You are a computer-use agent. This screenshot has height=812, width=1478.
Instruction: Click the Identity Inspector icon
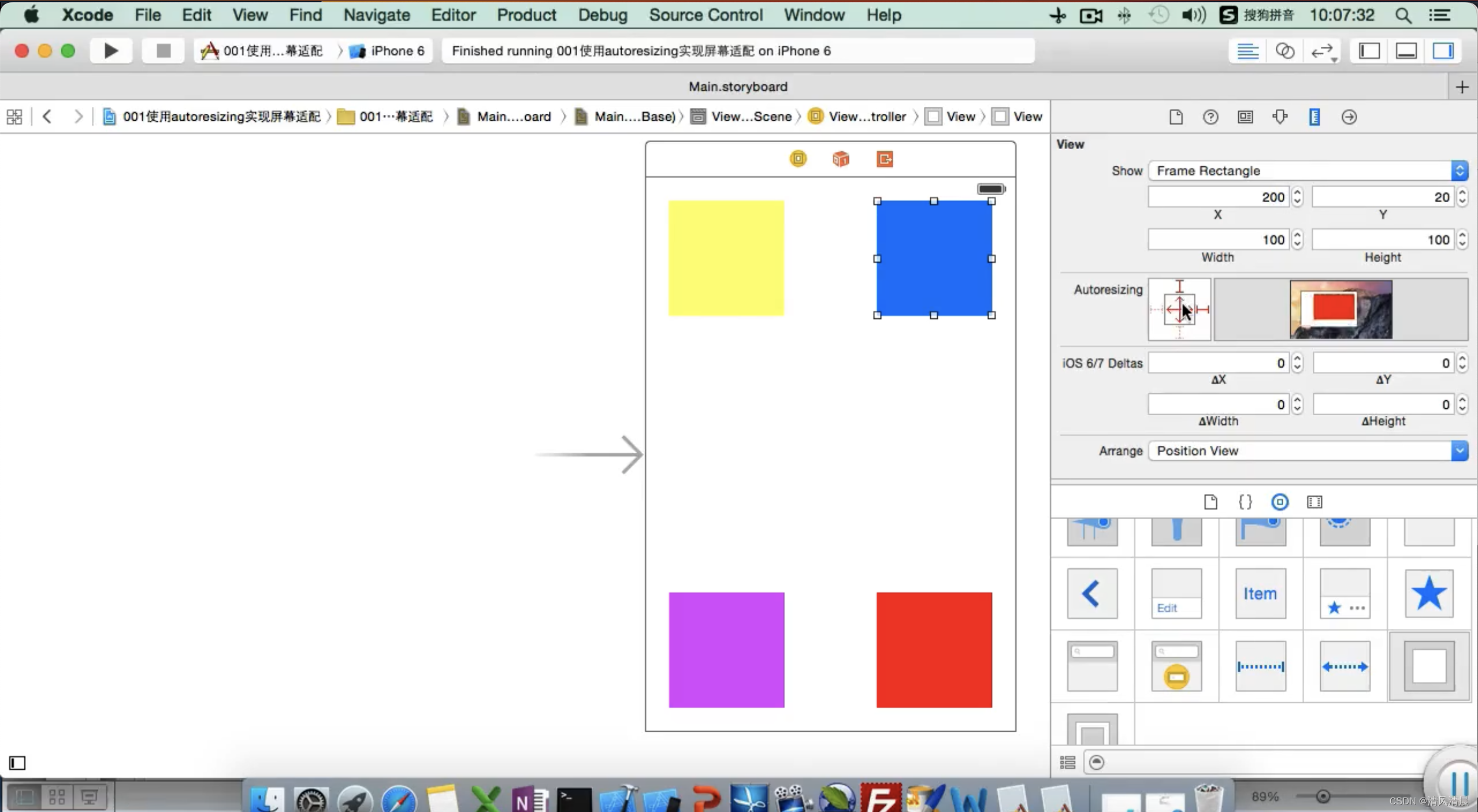point(1245,116)
